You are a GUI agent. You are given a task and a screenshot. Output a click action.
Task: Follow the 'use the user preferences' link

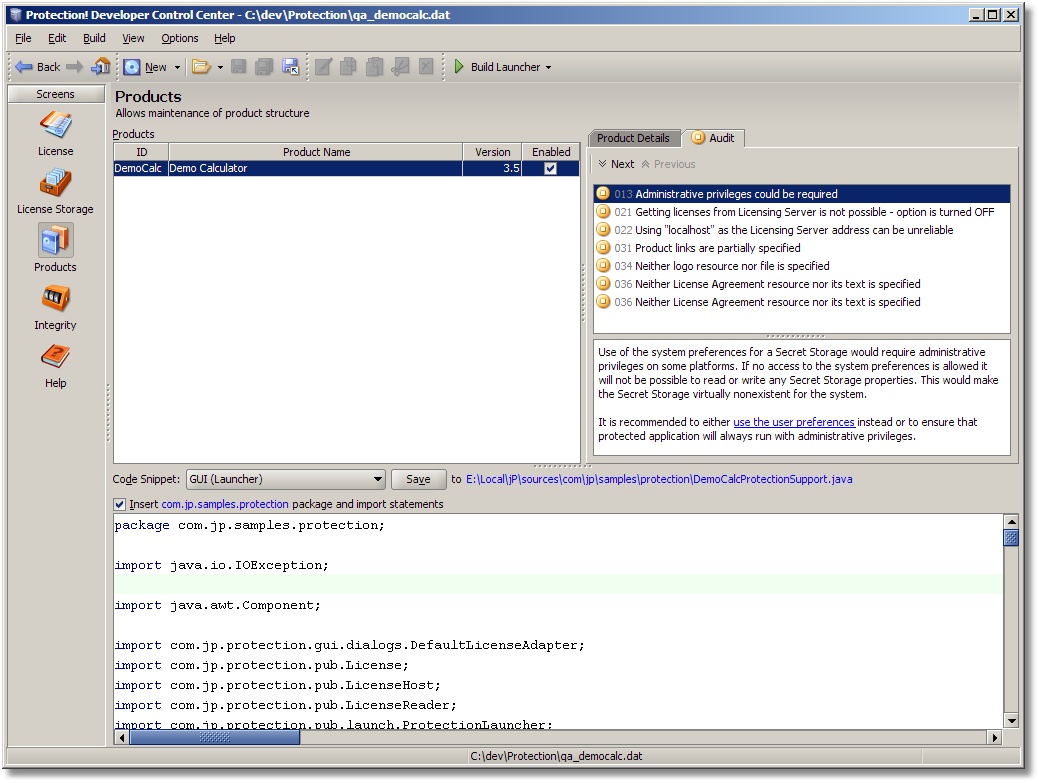[793, 422]
